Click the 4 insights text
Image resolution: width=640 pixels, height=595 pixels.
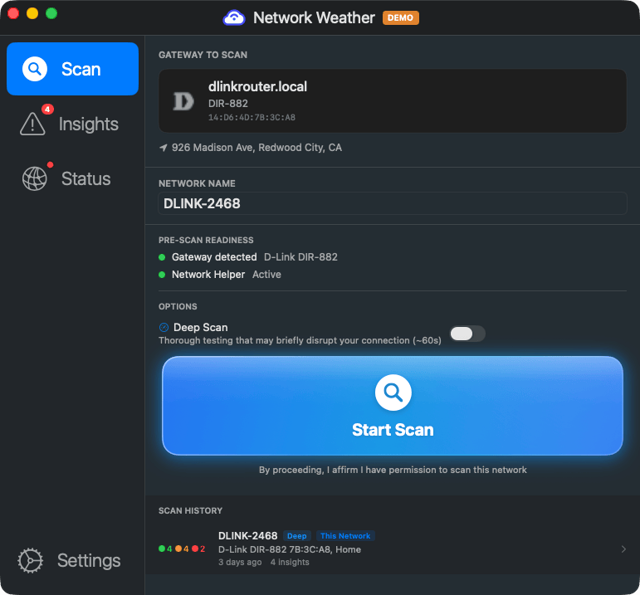pos(290,562)
